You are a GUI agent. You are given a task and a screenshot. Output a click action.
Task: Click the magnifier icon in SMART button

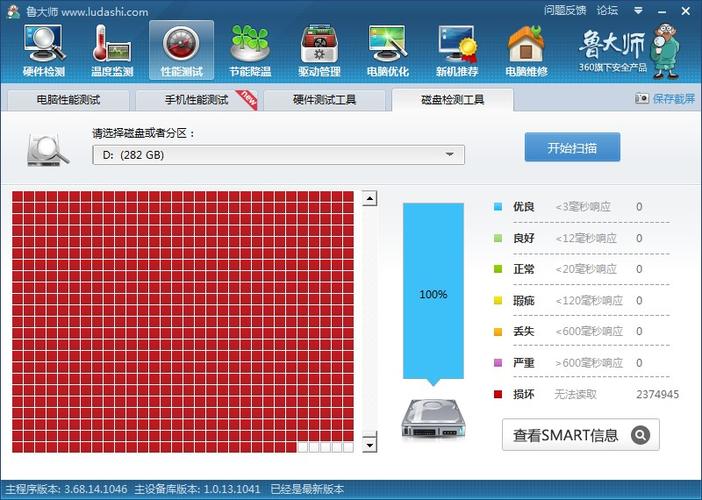point(640,435)
